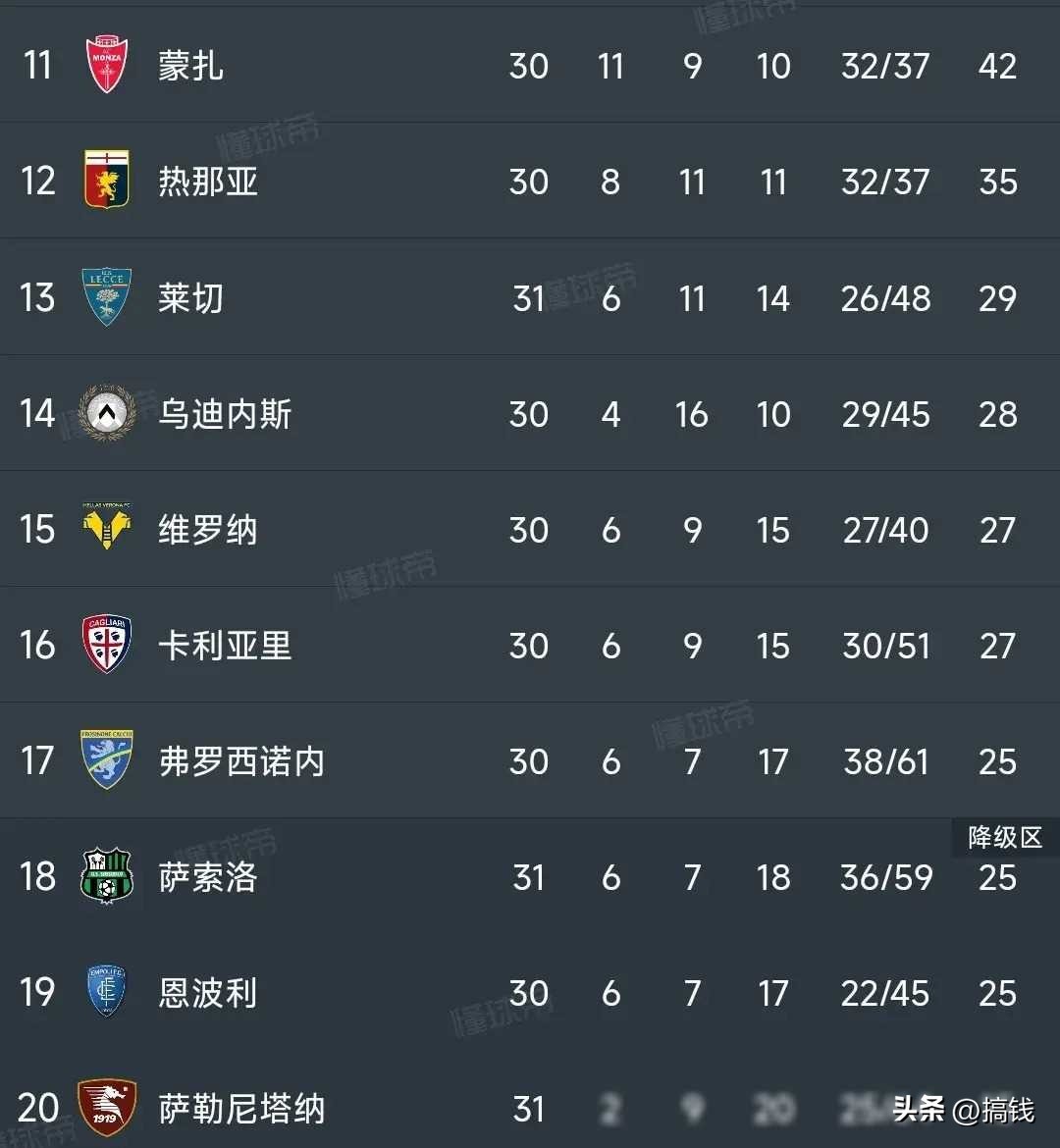The image size is (1060, 1148).
Task: Click the 降级区 relegation zone label
Action: click(1004, 837)
